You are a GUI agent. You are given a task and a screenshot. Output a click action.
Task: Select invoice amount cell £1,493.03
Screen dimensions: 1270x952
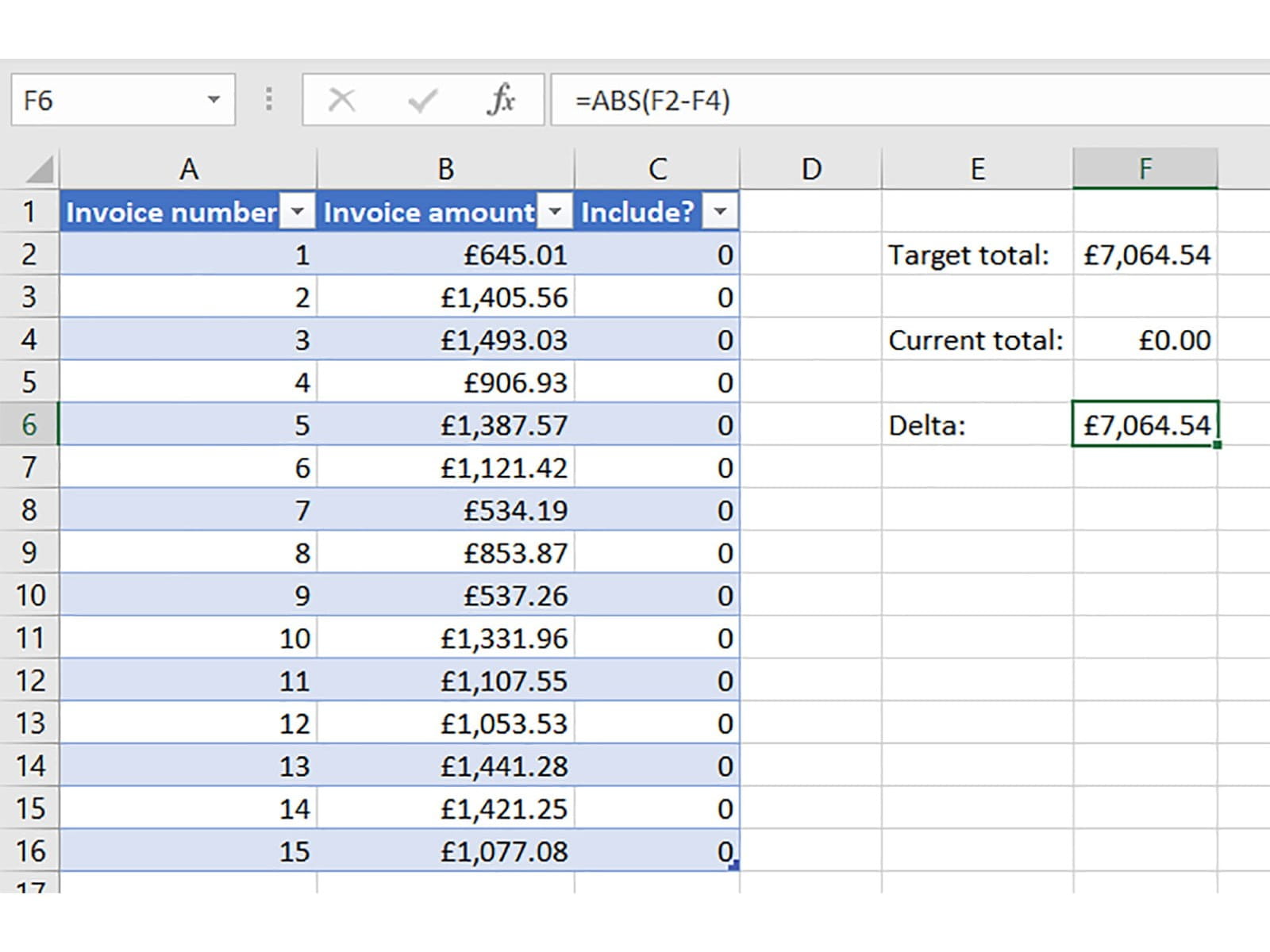tap(445, 340)
